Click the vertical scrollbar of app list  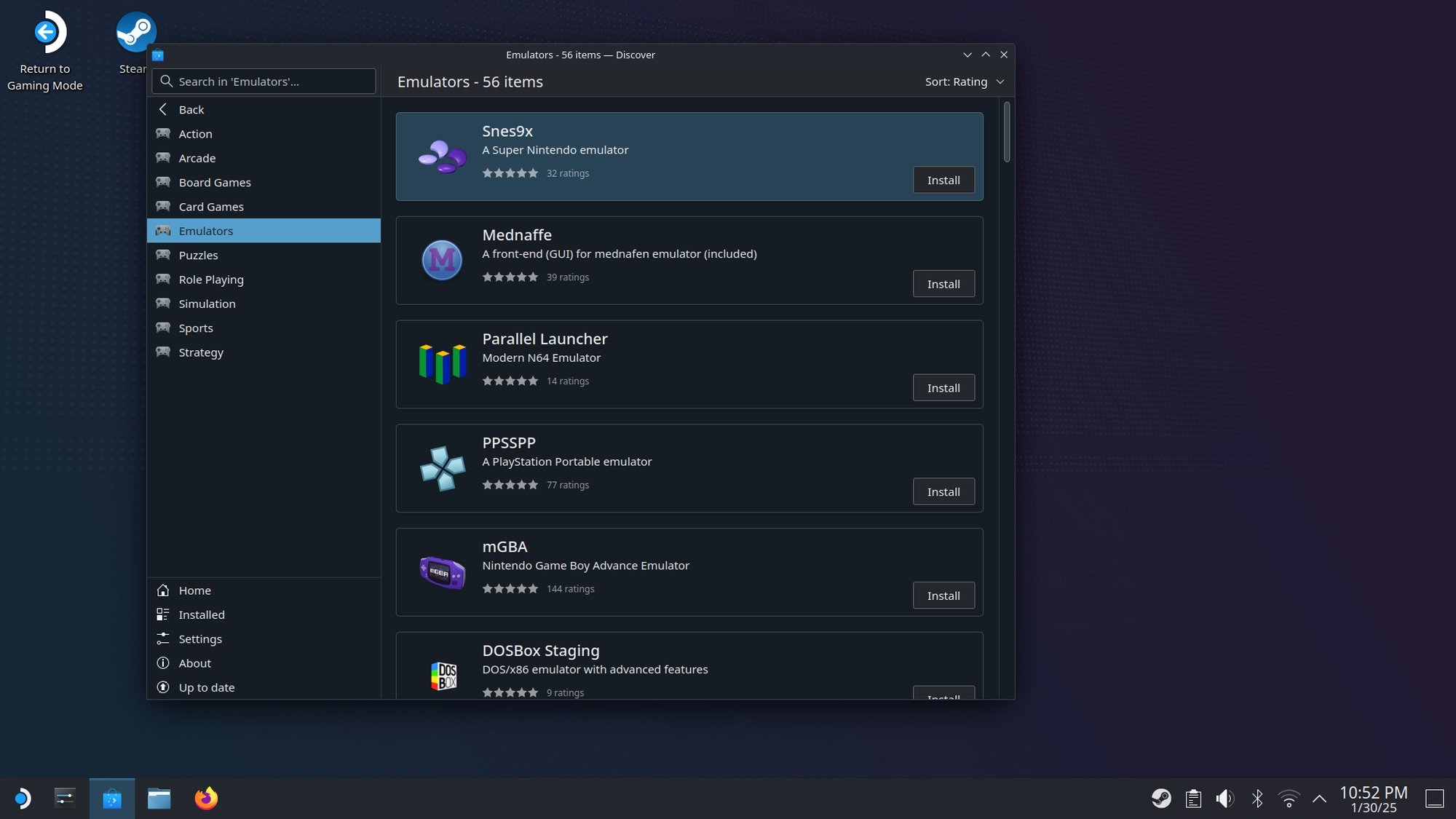(x=1007, y=132)
